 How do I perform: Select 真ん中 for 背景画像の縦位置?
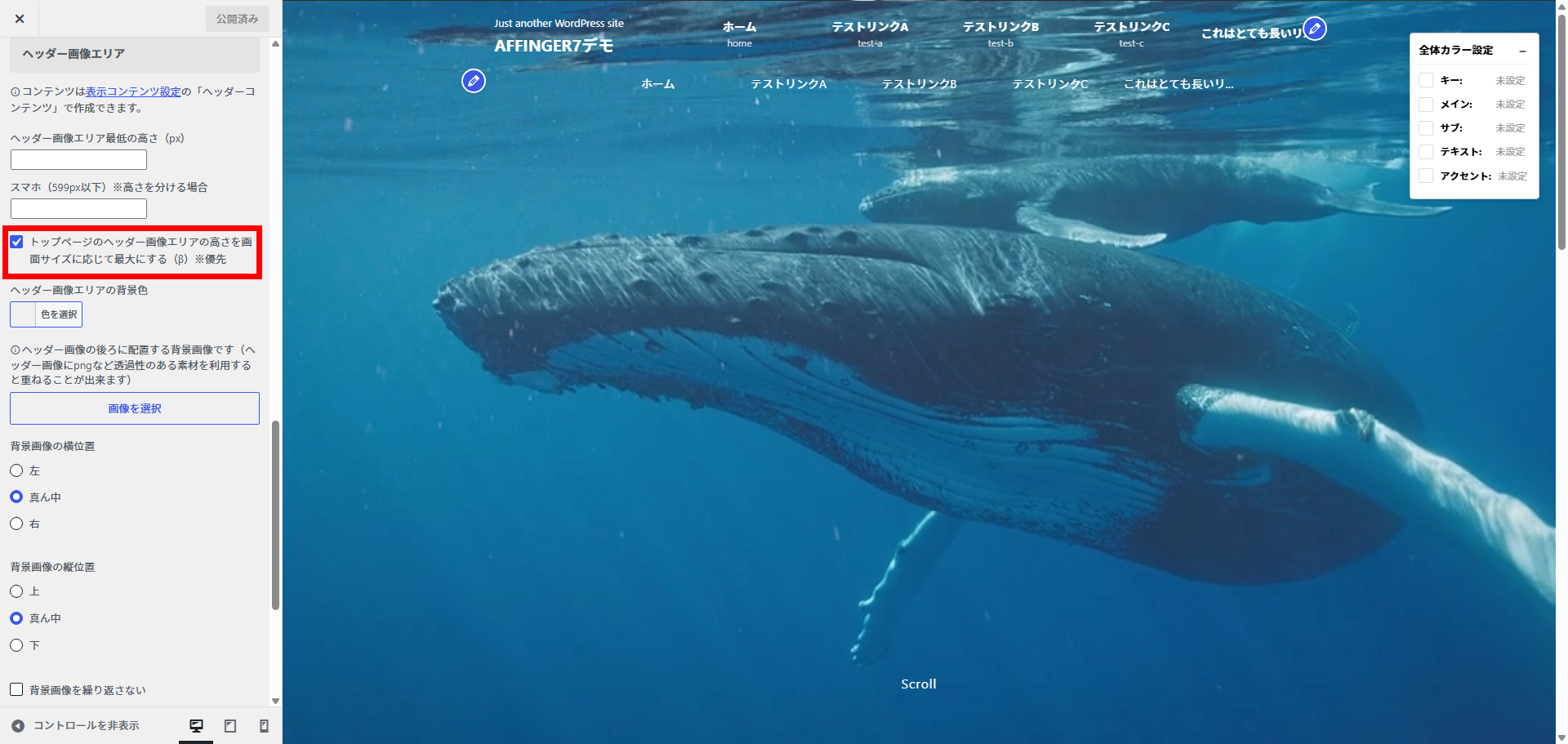tap(16, 618)
